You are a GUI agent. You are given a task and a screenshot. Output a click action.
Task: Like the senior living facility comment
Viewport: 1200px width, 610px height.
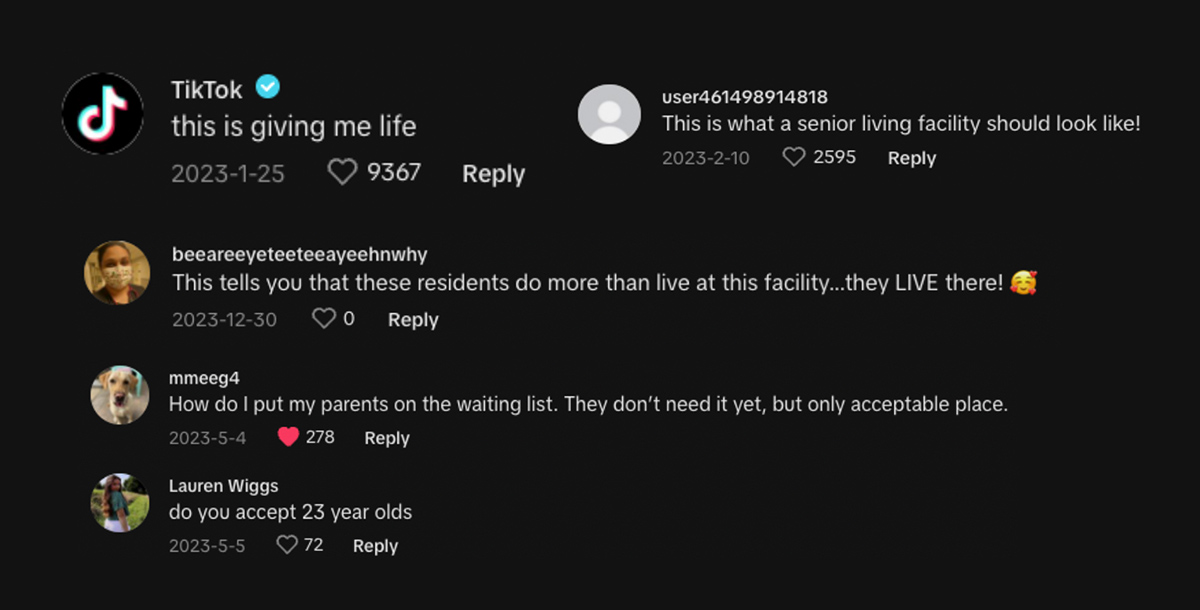click(793, 157)
